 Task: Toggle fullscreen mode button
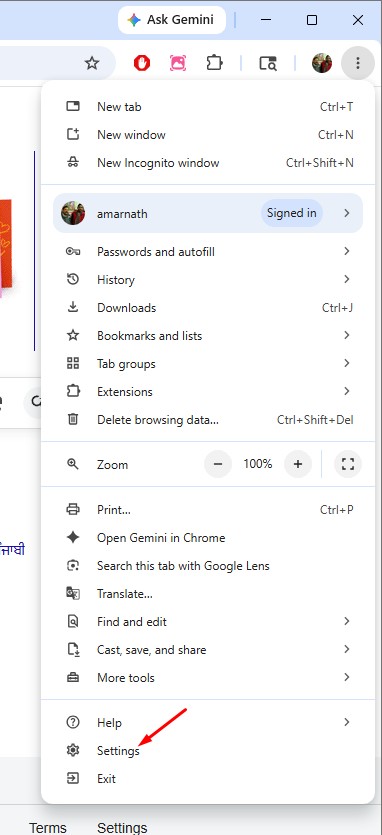pos(348,464)
